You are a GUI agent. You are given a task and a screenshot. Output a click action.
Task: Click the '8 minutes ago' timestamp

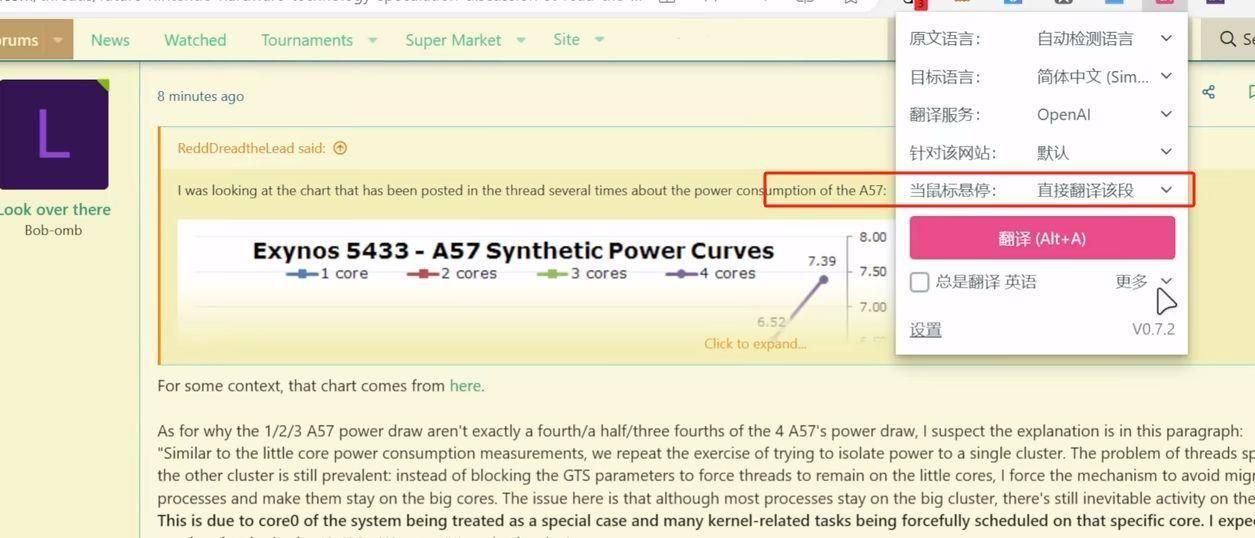200,96
